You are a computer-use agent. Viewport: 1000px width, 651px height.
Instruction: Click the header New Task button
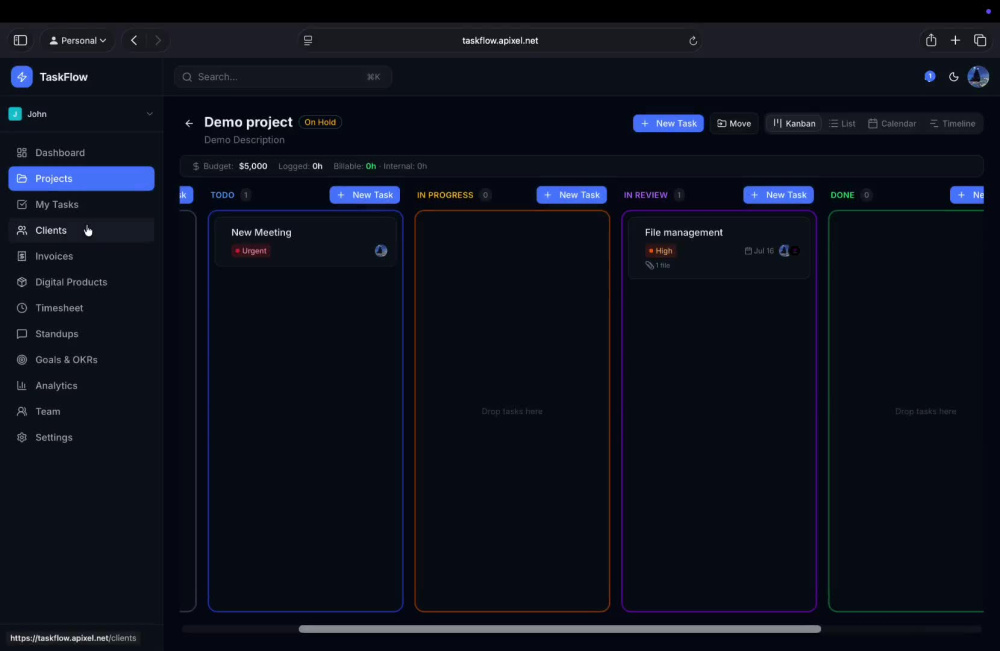point(668,123)
